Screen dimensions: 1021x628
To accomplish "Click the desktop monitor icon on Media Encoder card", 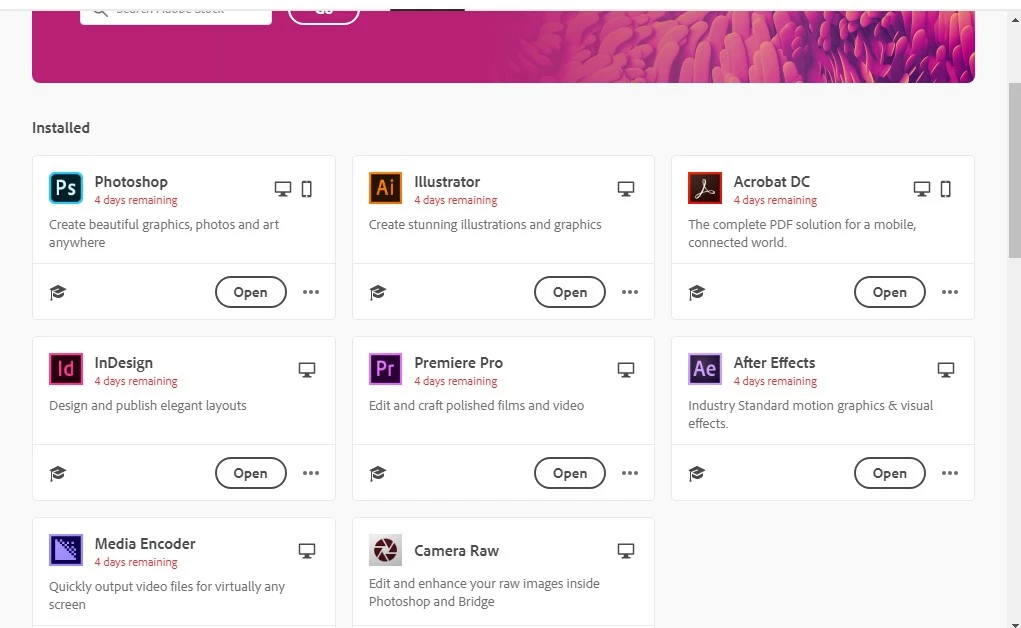I will click(x=307, y=551).
